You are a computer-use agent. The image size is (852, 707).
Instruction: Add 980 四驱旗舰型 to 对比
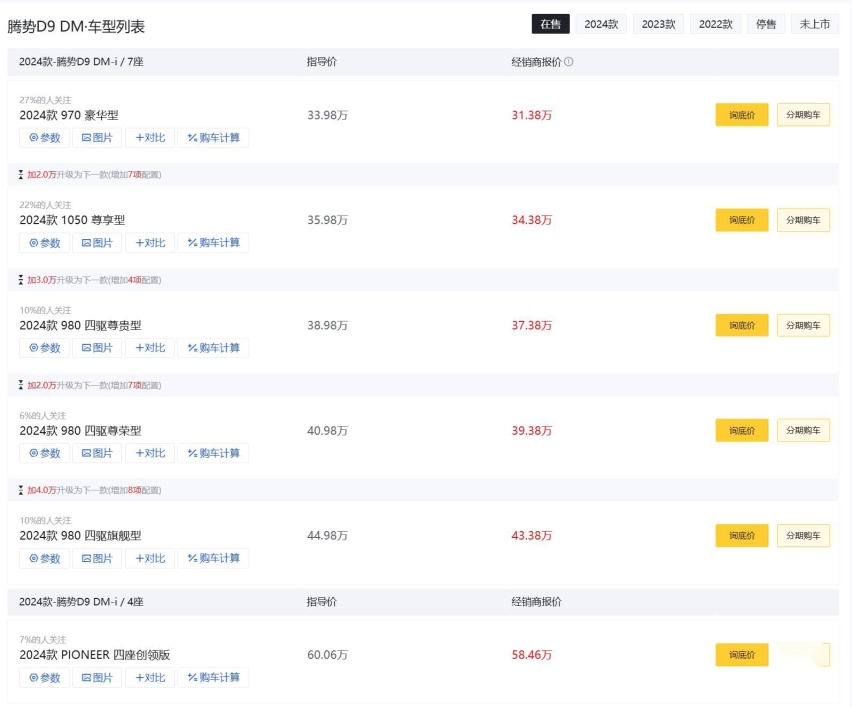[x=150, y=558]
